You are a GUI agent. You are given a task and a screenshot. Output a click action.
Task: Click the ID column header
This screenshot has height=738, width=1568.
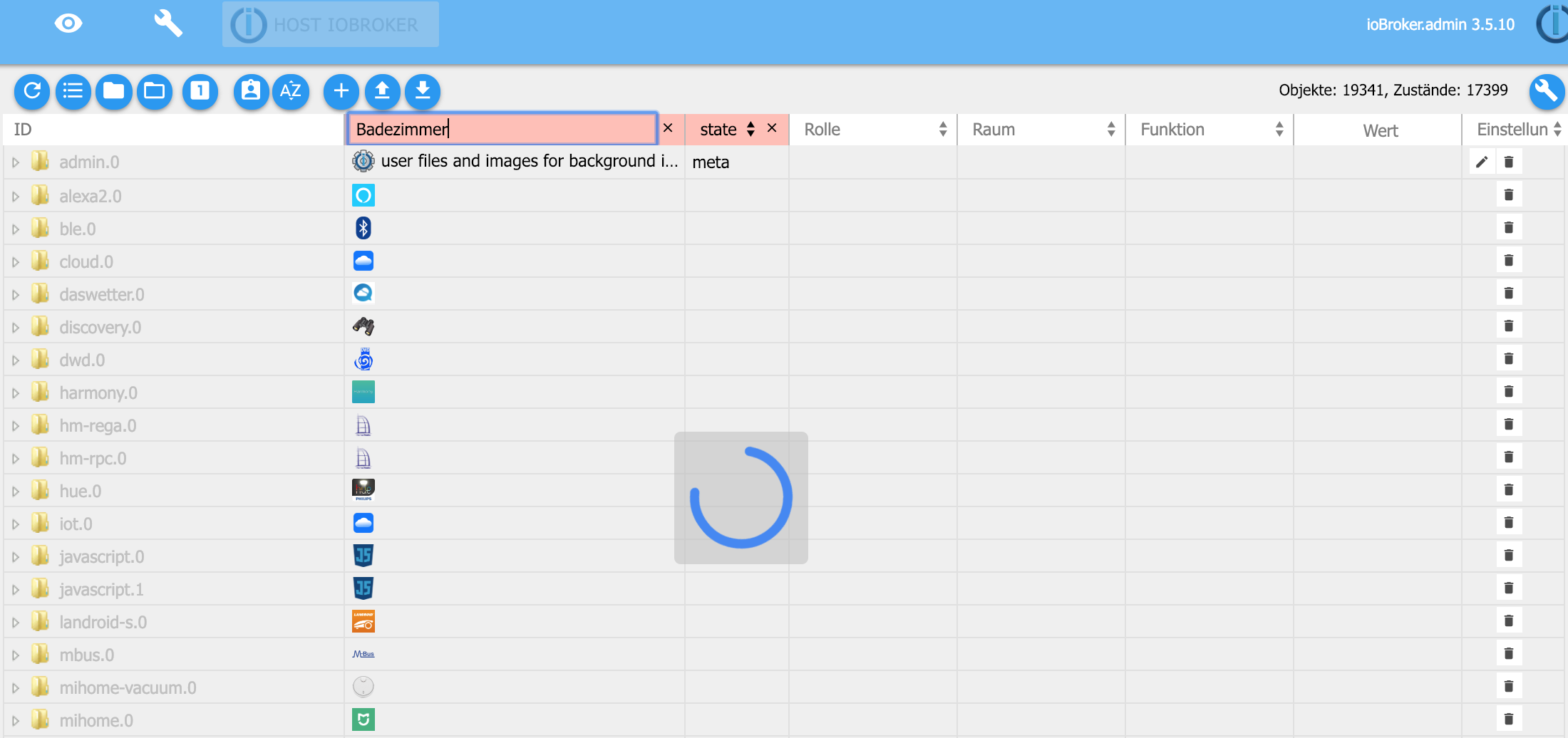[23, 130]
